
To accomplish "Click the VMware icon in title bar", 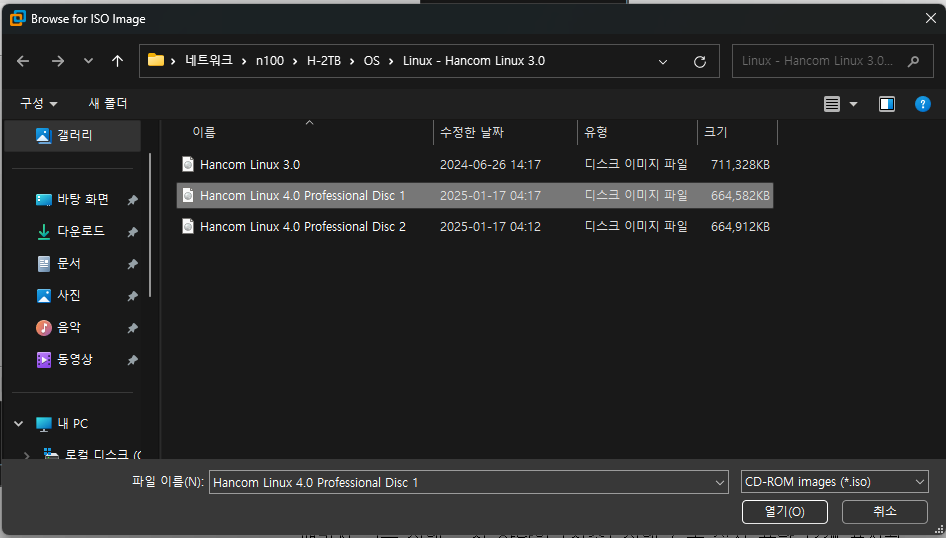I will pos(17,19).
